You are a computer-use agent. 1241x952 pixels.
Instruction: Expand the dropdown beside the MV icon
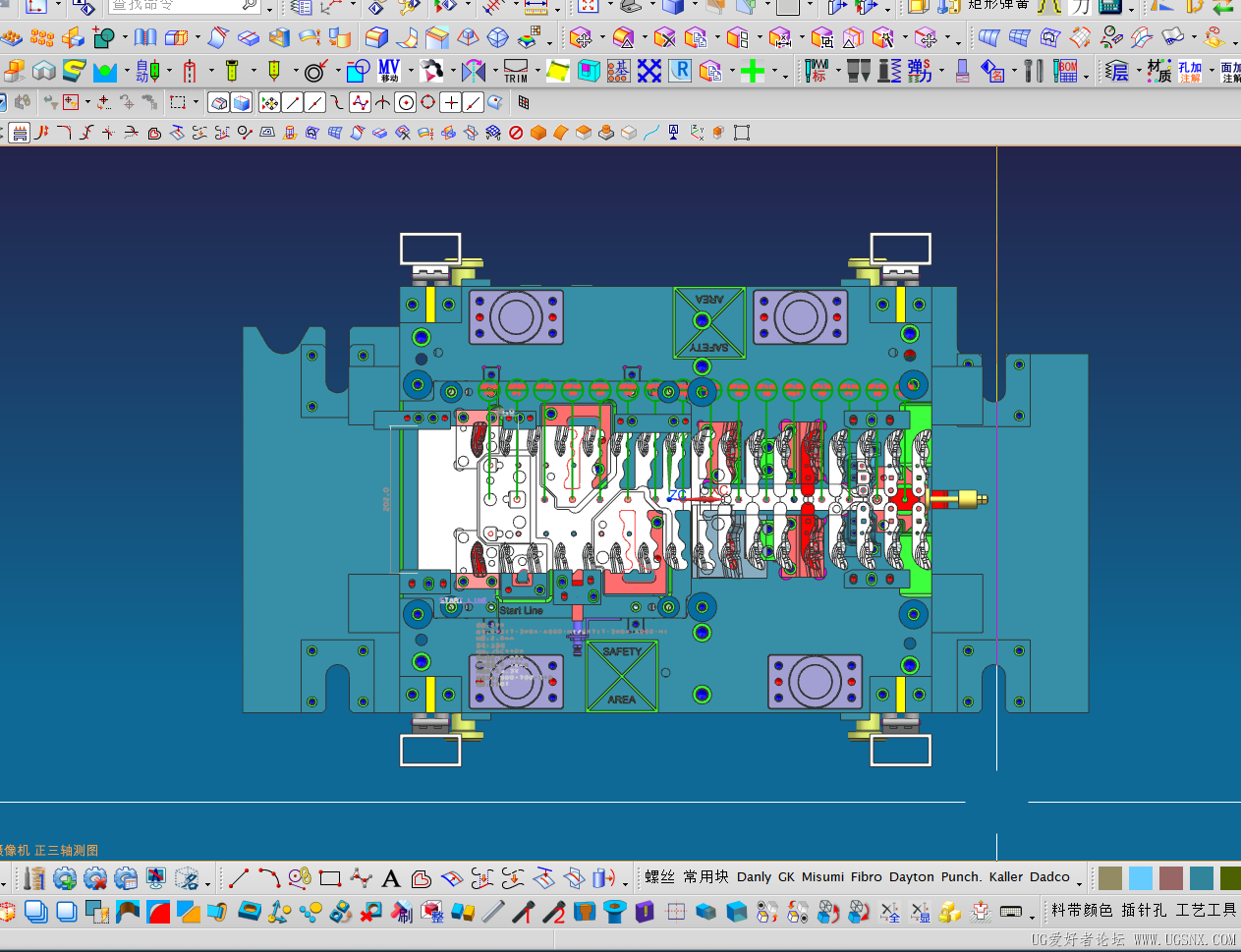click(411, 72)
